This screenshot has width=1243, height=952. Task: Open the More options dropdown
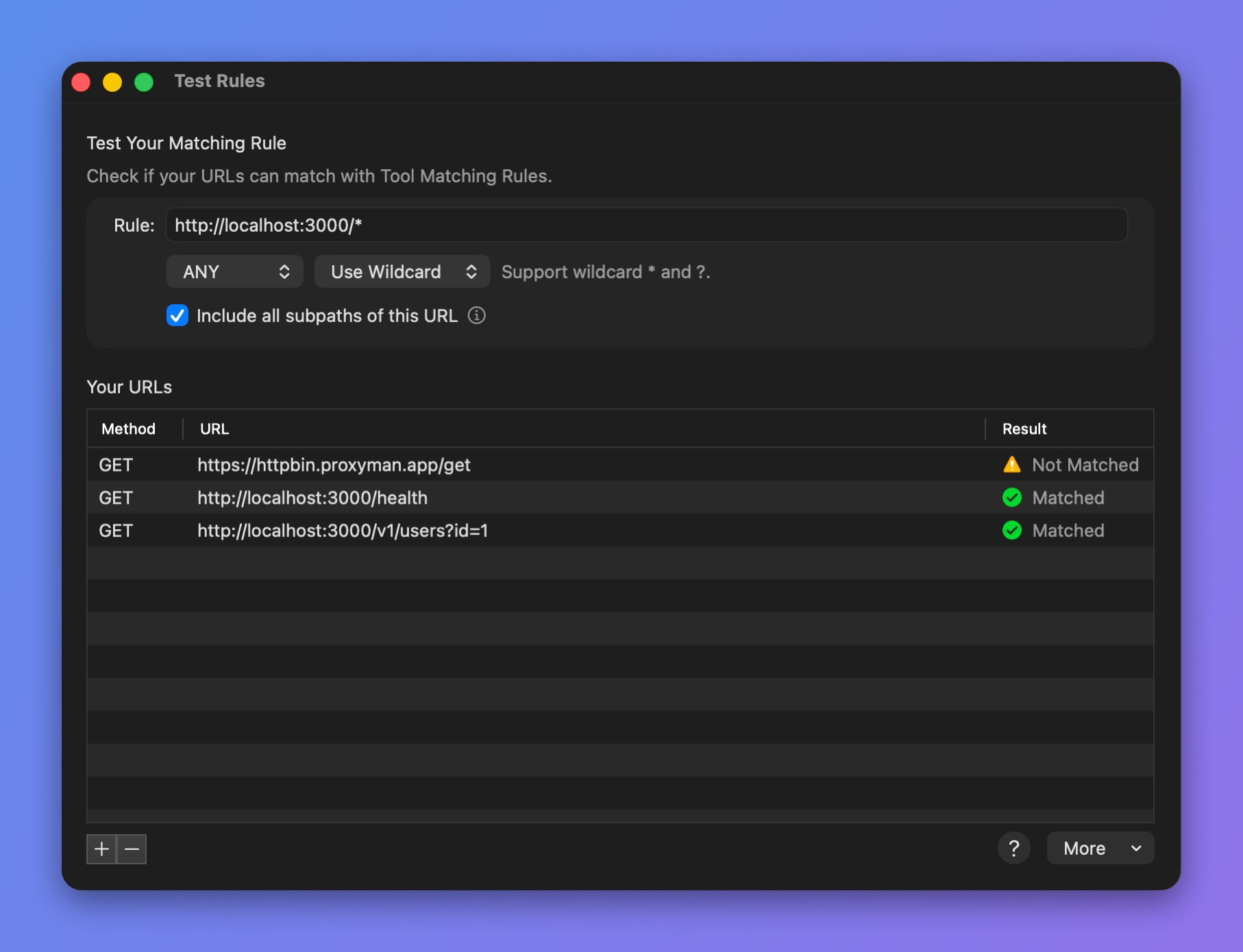point(1100,849)
